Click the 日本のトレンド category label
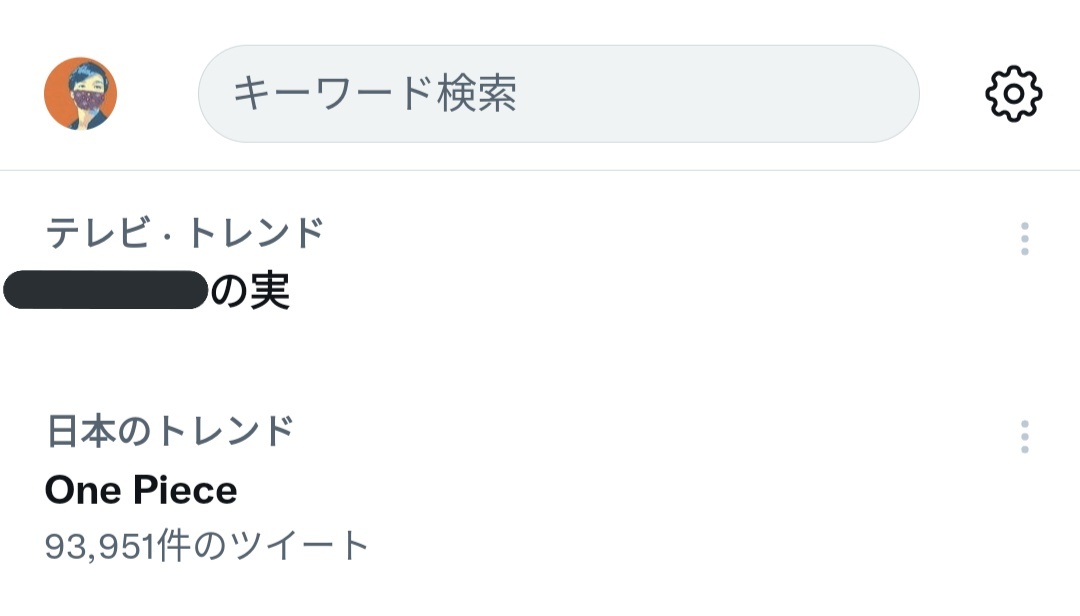 [x=169, y=431]
